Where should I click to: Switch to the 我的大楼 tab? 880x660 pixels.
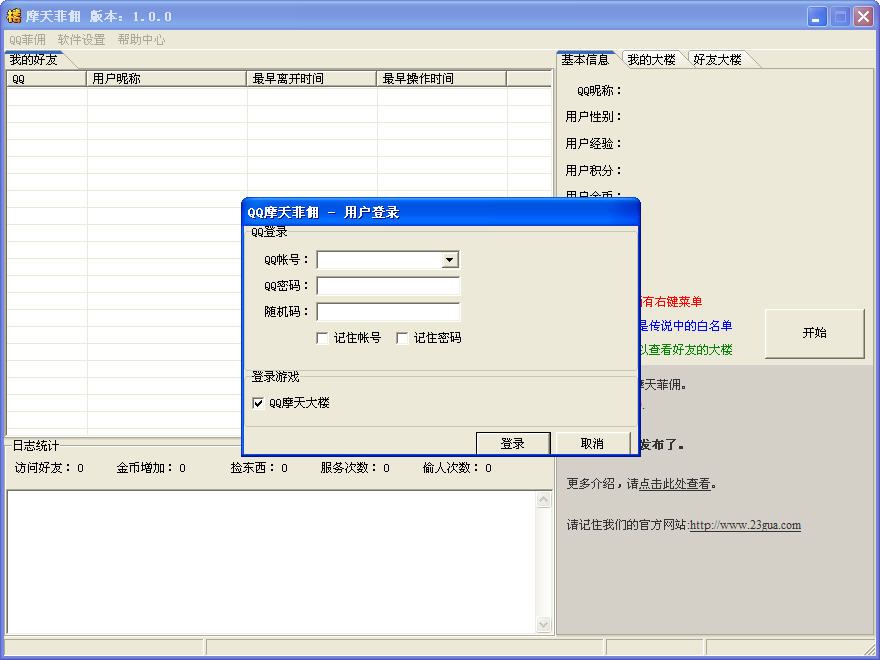point(652,59)
